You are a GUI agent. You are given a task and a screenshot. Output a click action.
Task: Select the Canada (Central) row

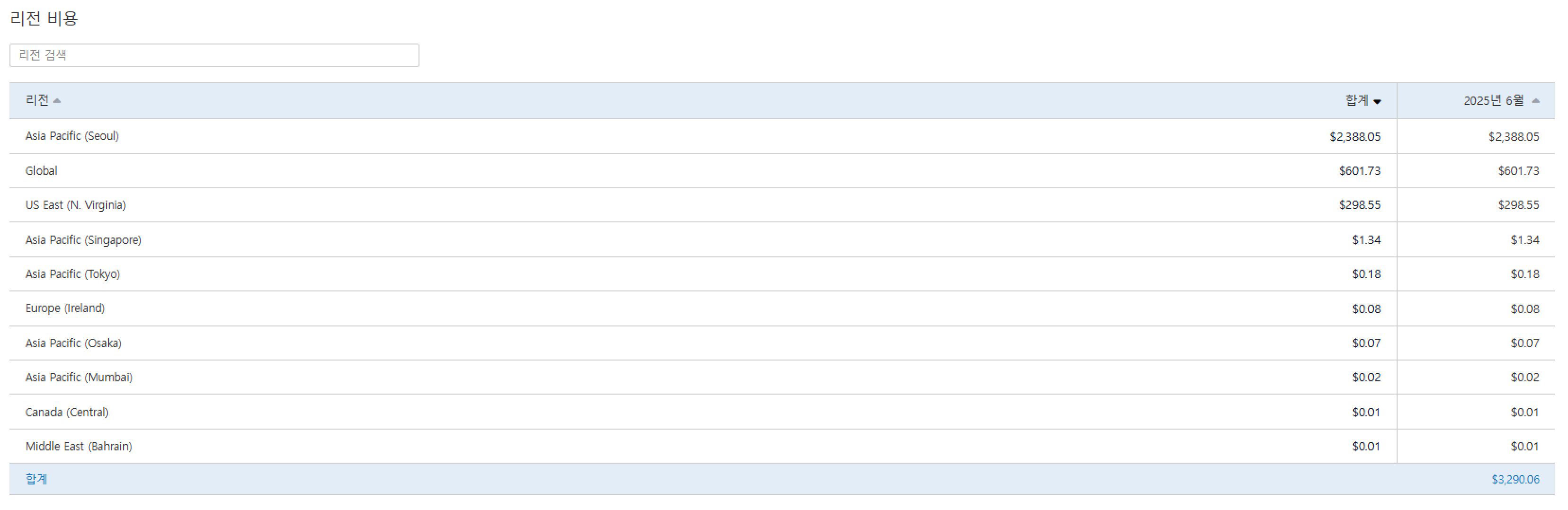point(67,412)
